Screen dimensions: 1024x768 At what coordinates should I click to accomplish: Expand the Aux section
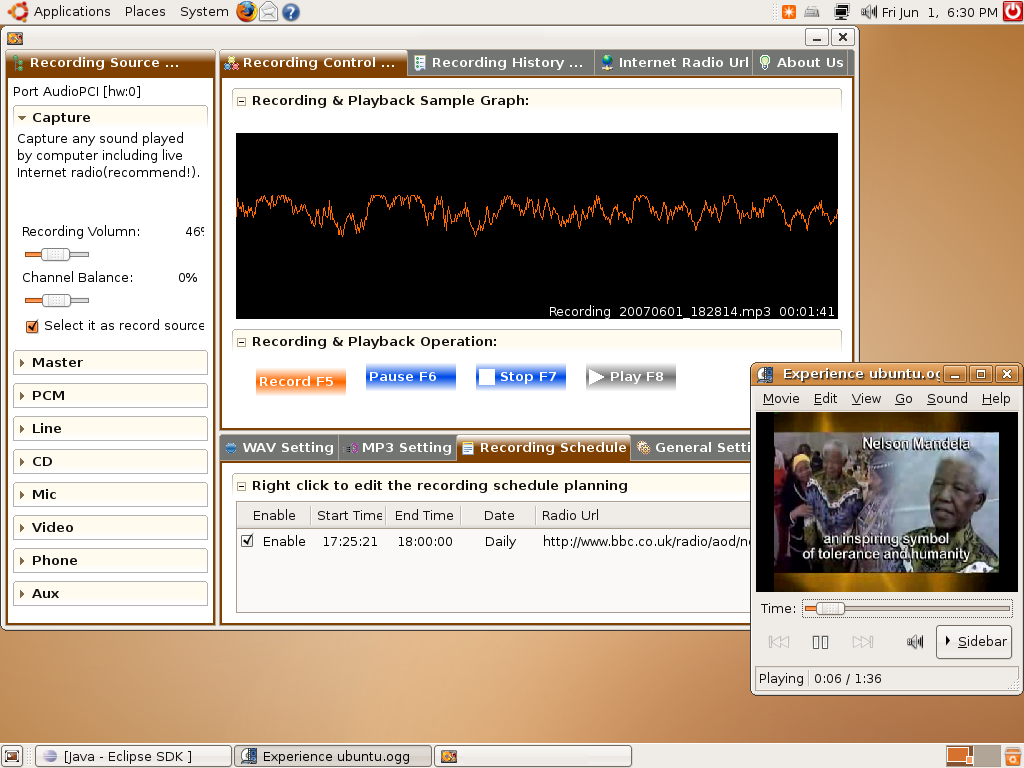click(110, 594)
